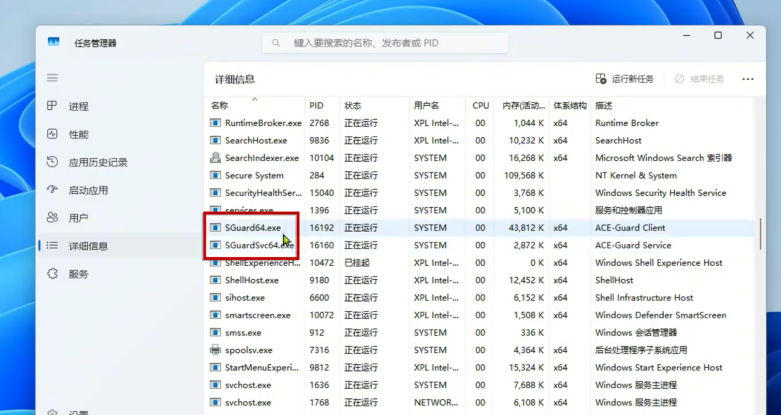Select the SGuardSvc64.exe process name

pyautogui.click(x=260, y=245)
